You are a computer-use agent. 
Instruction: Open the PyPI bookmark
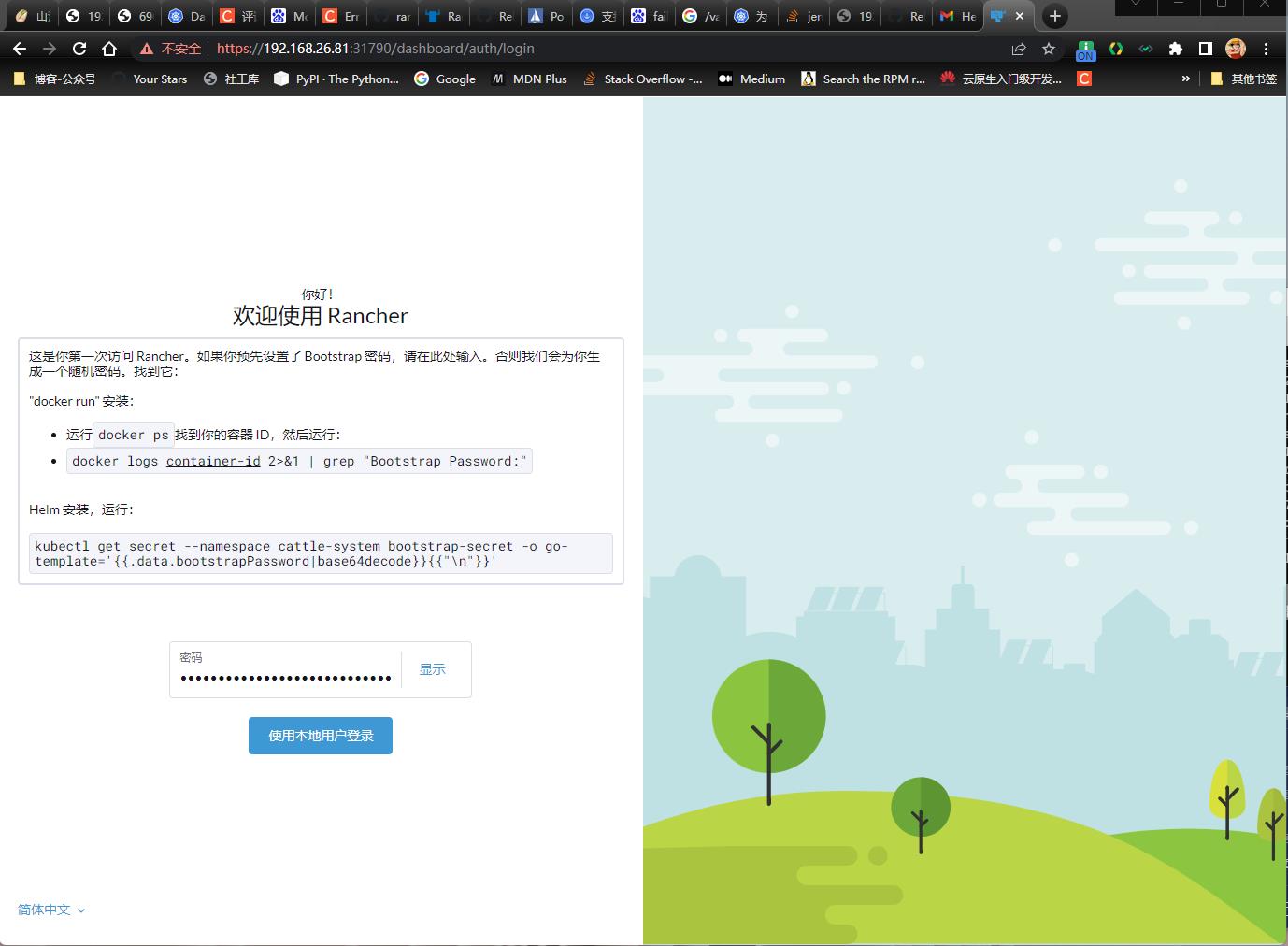click(336, 79)
